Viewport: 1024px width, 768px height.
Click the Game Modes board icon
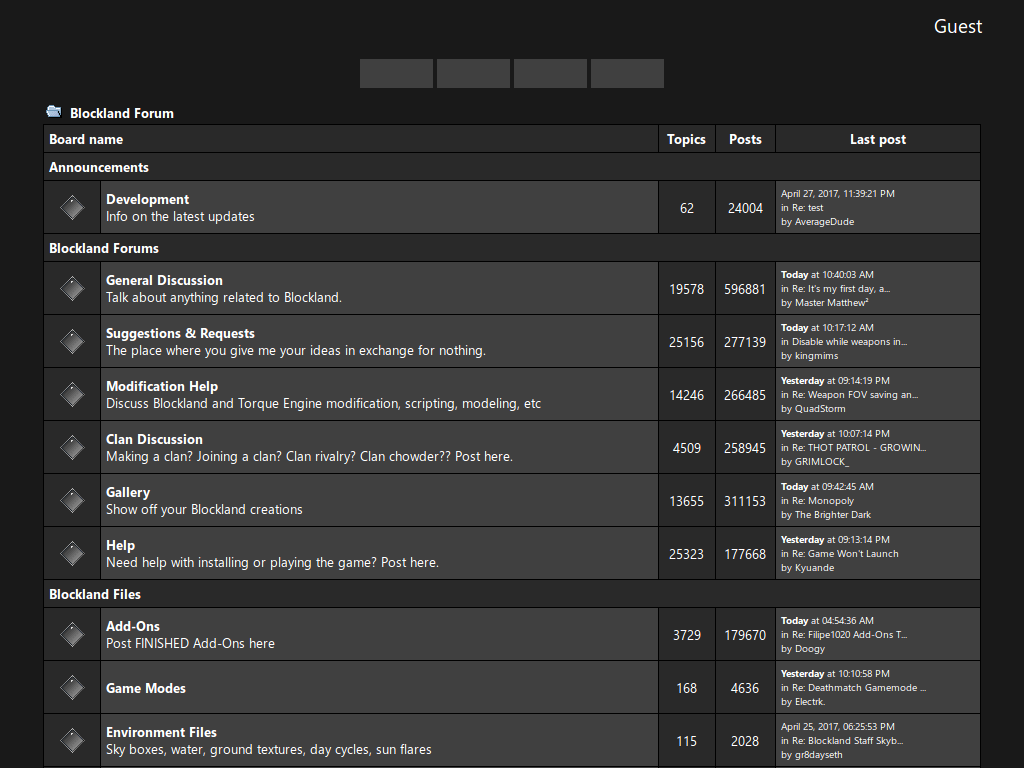[72, 687]
